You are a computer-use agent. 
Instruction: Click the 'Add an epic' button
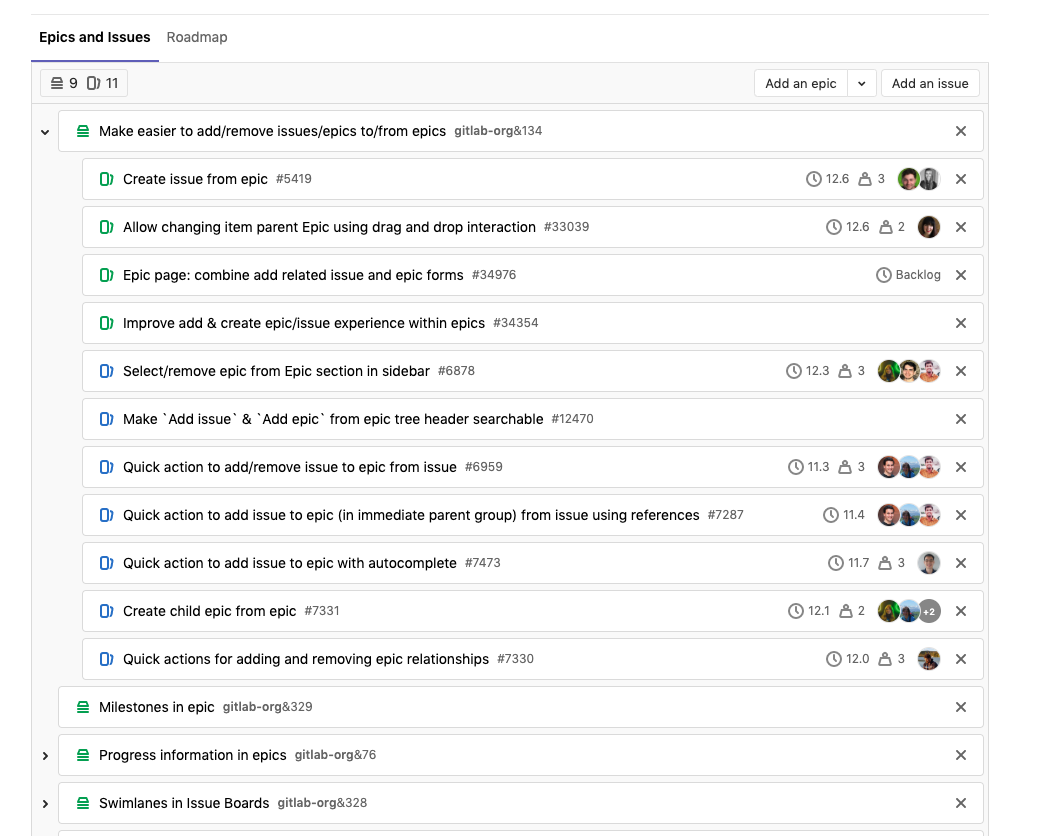point(800,83)
